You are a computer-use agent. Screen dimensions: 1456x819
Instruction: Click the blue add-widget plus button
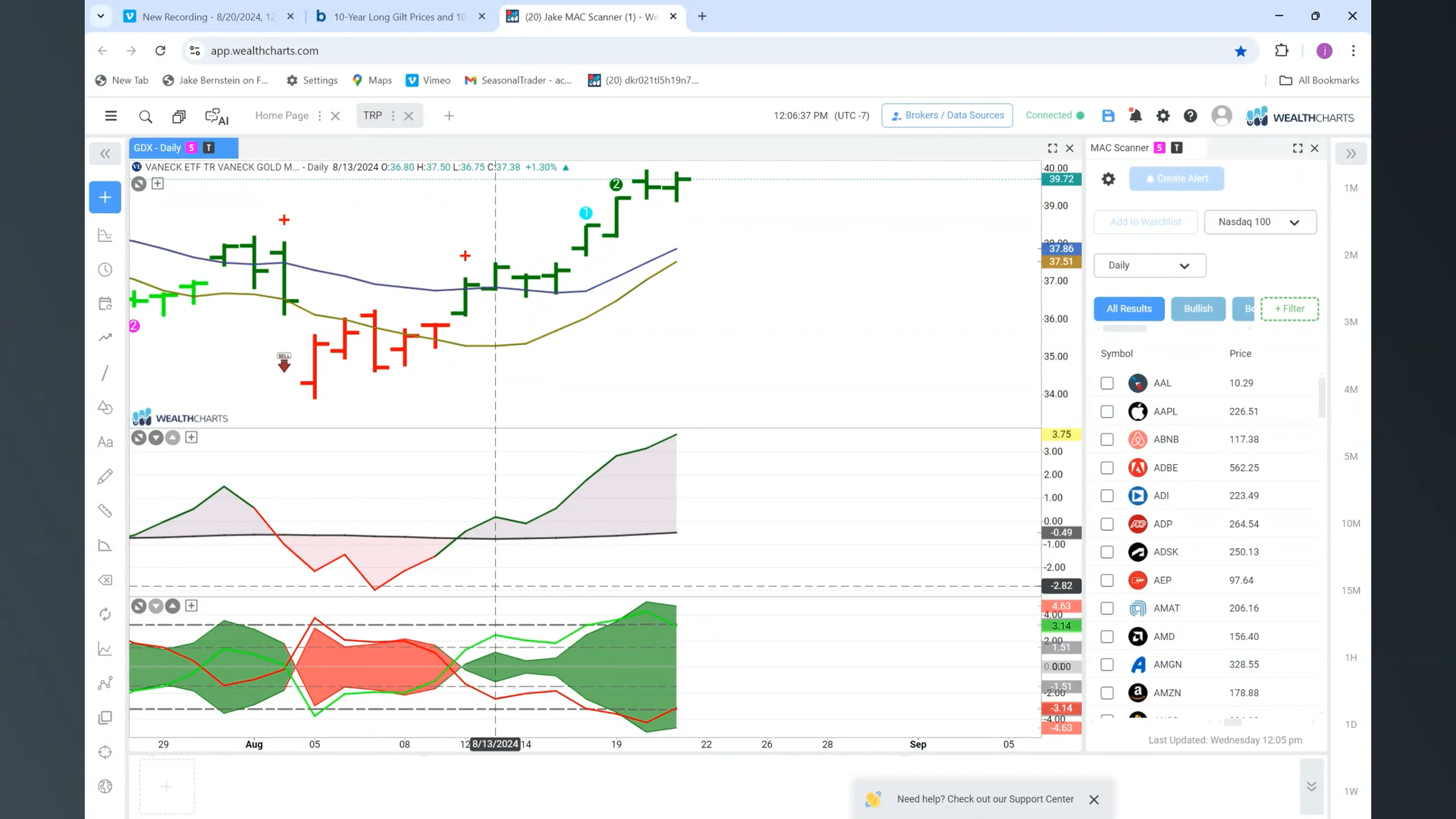coord(105,197)
